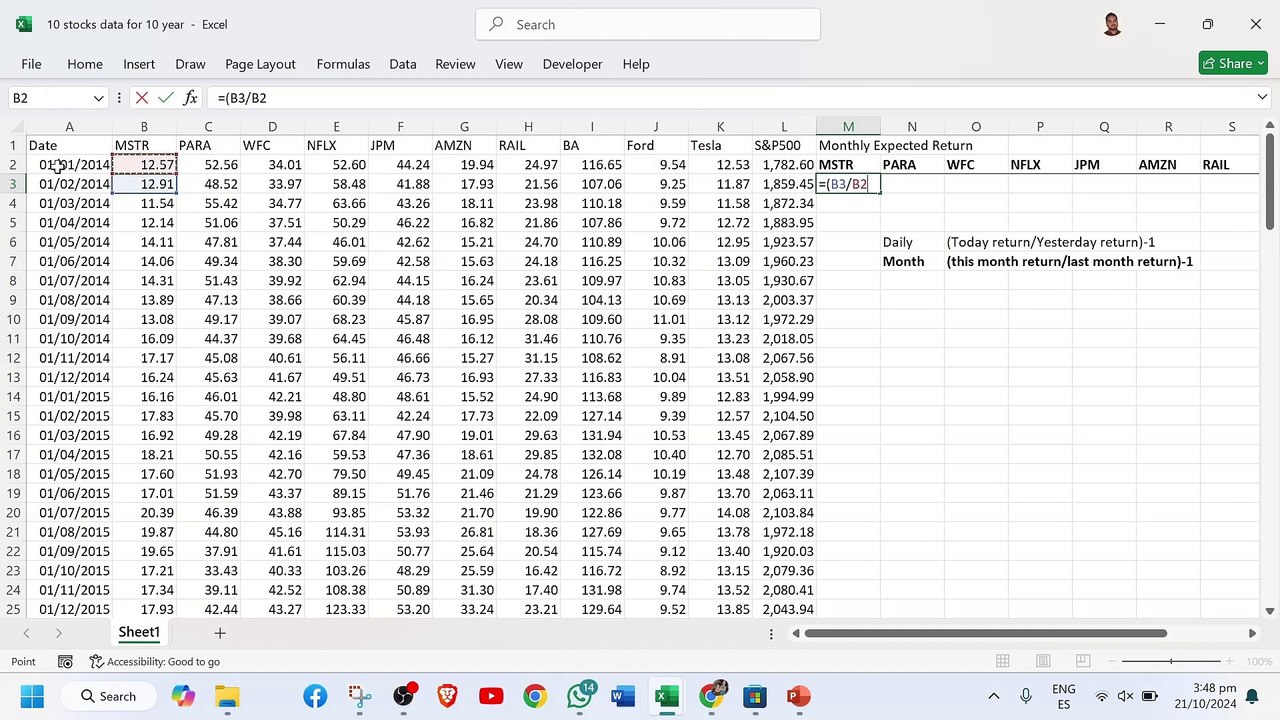Click the zoom slider handle
The image size is (1280, 720).
click(x=1171, y=662)
